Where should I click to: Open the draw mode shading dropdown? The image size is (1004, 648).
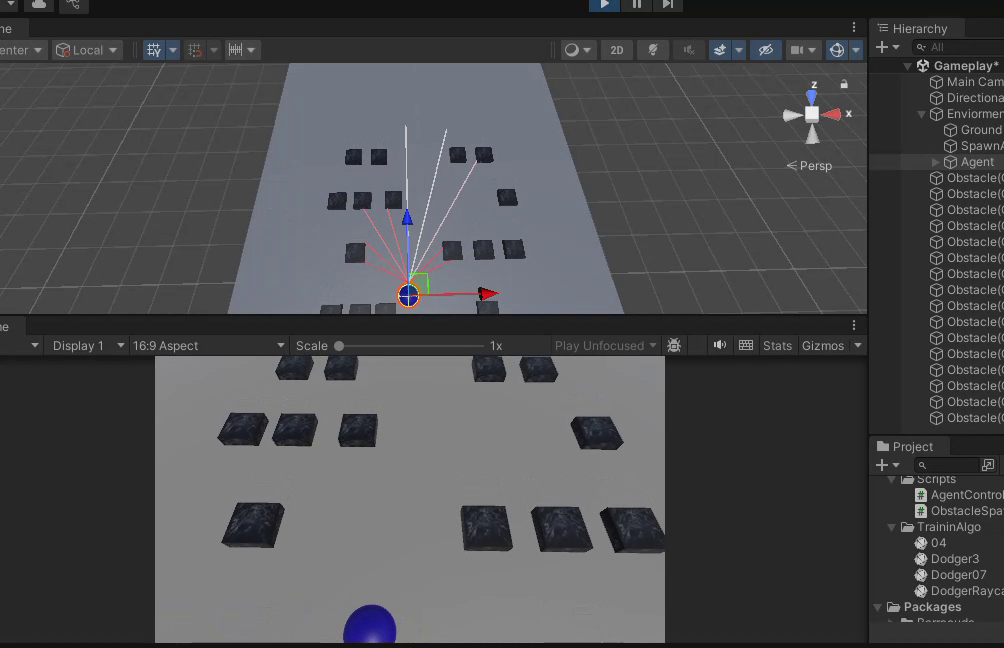577,50
